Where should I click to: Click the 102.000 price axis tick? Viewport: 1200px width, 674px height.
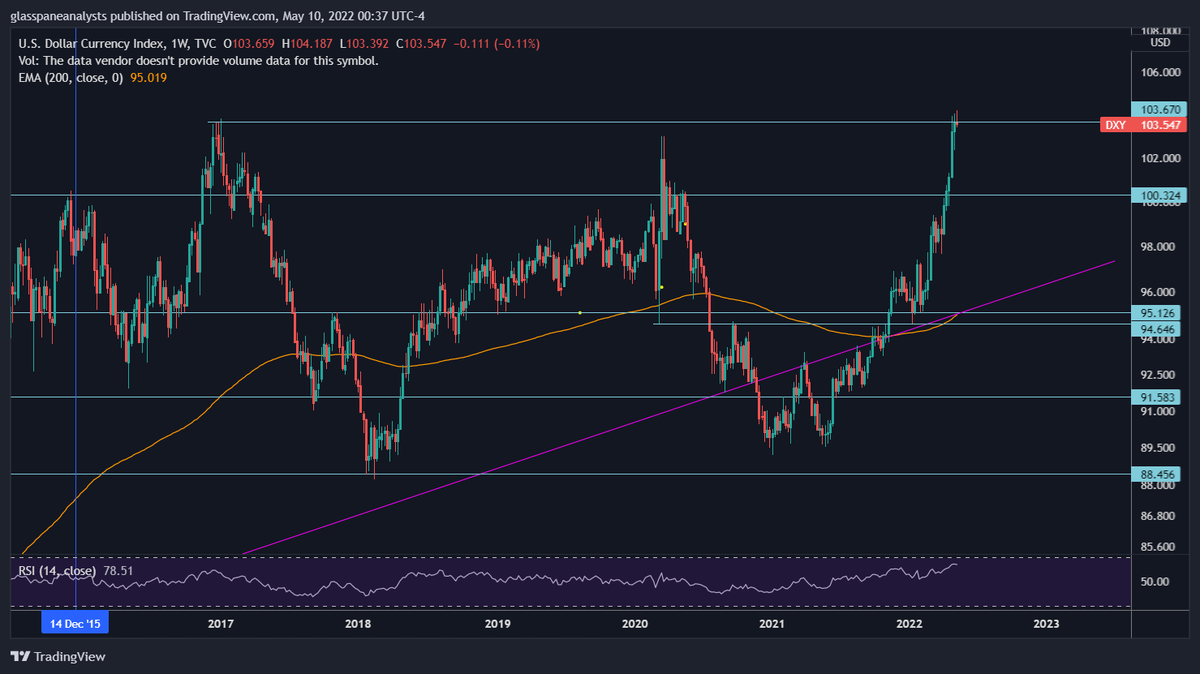(x=1160, y=159)
